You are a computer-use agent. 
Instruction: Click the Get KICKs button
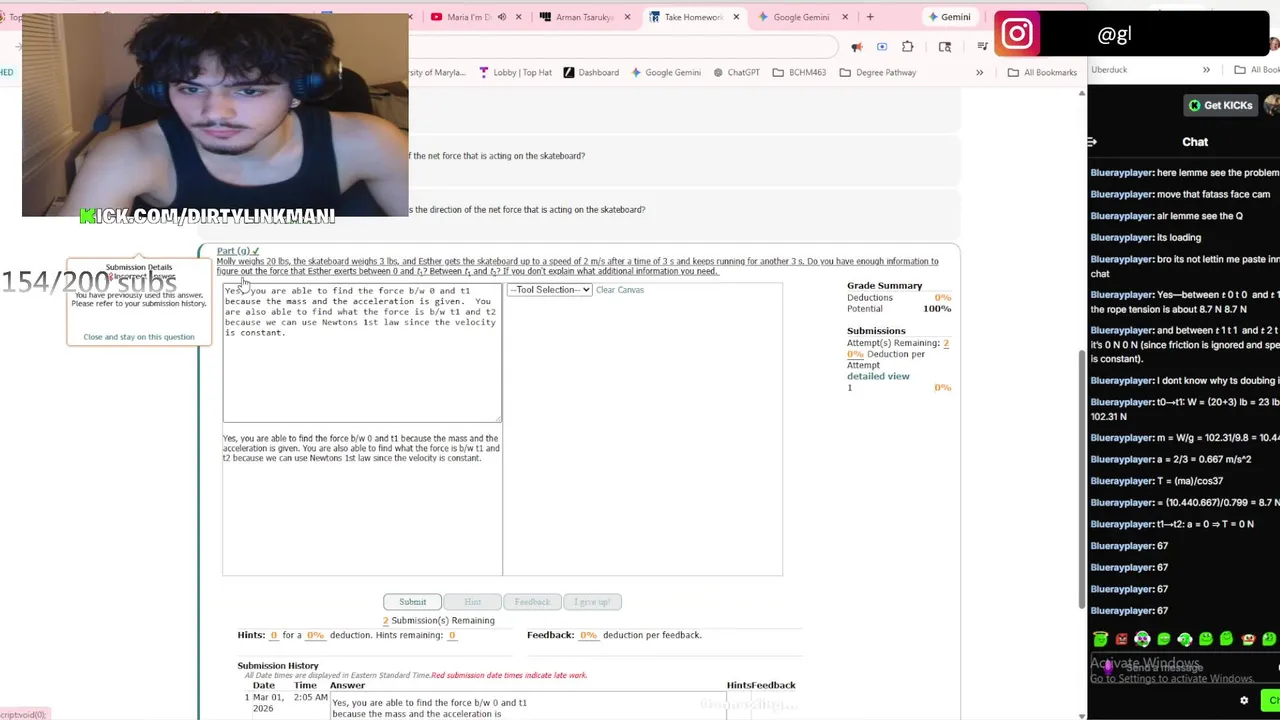[x=1219, y=105]
